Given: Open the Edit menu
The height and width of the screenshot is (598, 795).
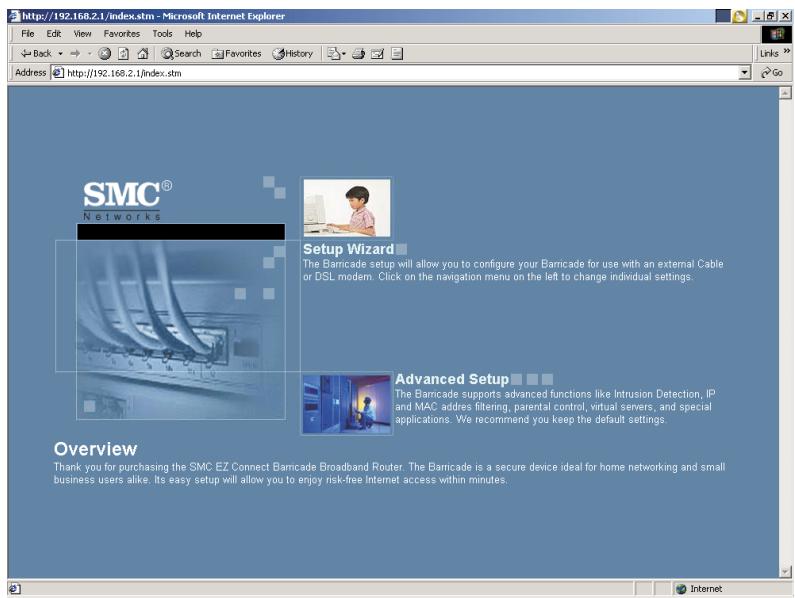Looking at the screenshot, I should click(54, 33).
